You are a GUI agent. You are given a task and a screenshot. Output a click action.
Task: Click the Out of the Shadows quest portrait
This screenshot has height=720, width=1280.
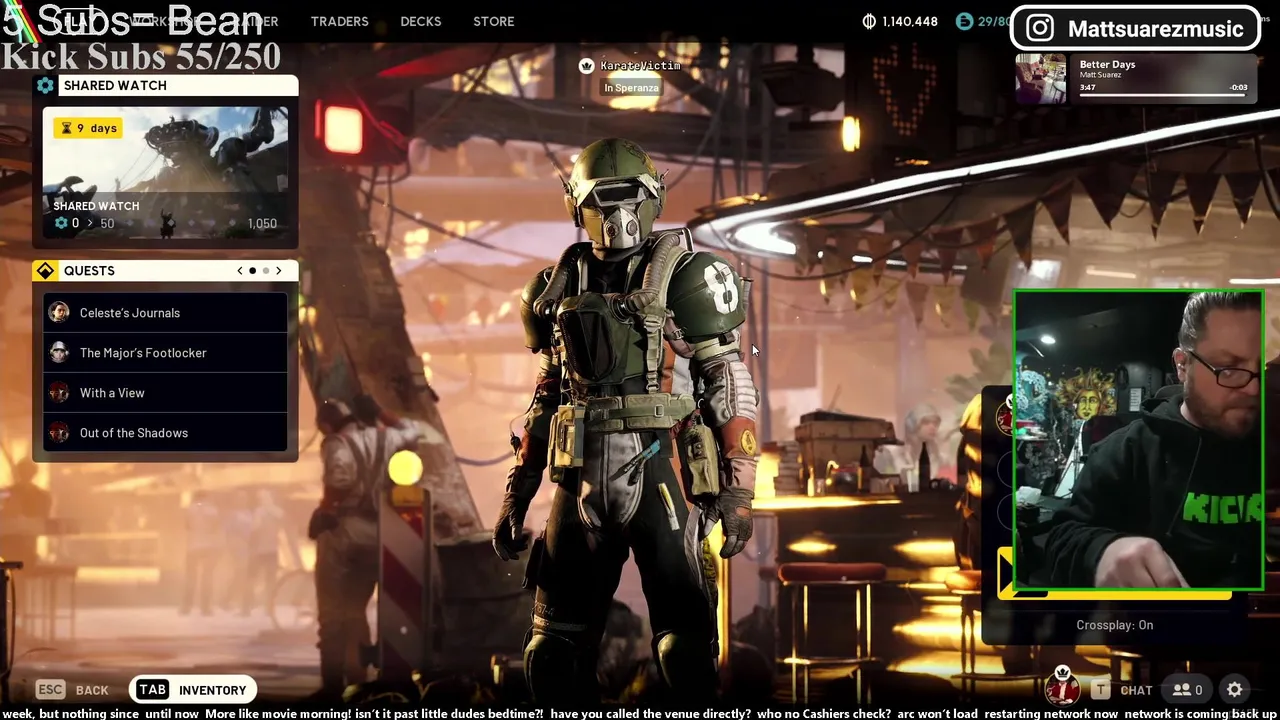click(59, 433)
